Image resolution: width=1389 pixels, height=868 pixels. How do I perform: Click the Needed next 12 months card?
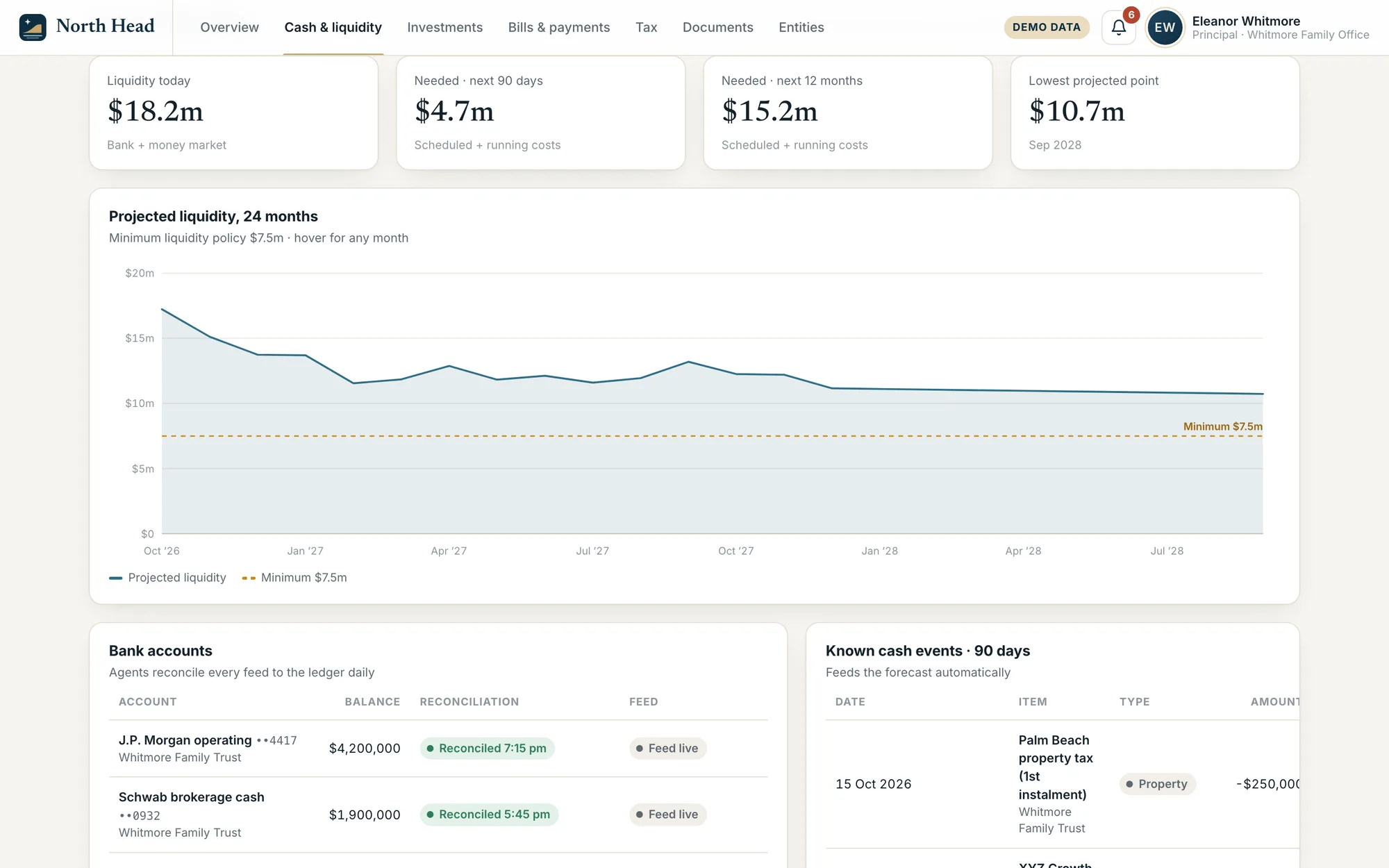pos(848,112)
